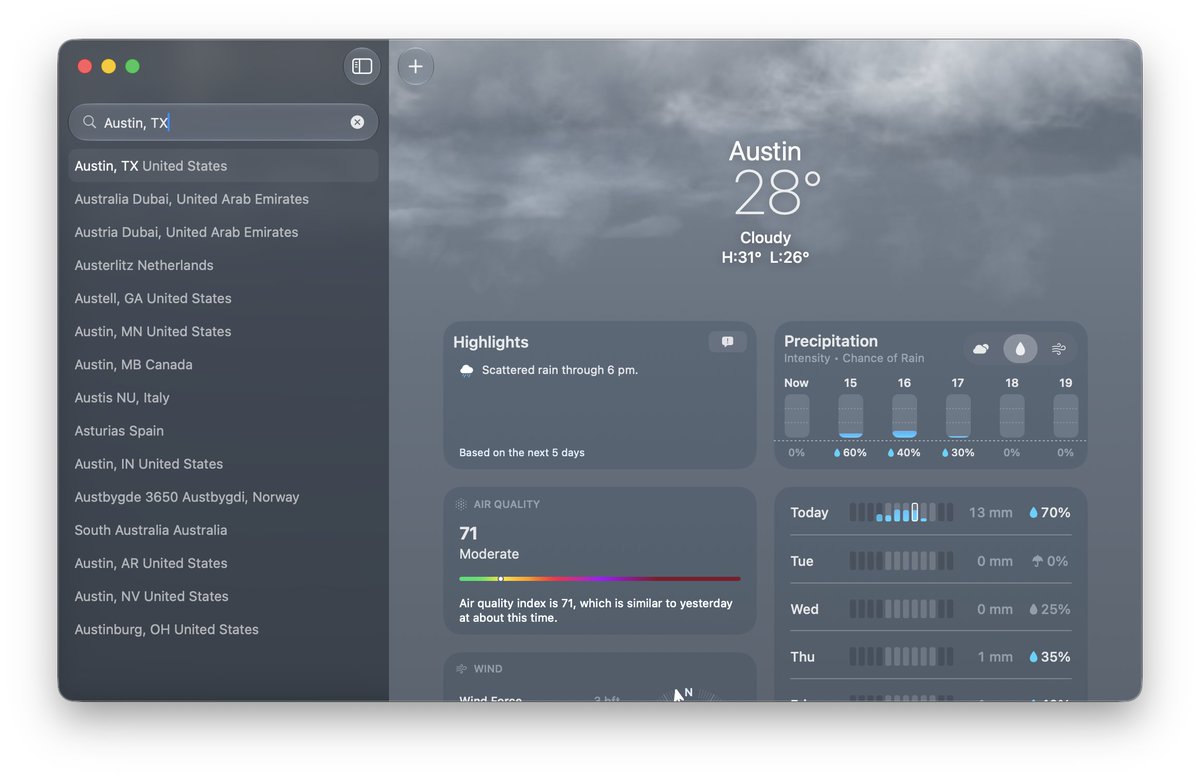This screenshot has width=1200, height=778.
Task: Select hour 19 precipitation bar
Action: [1066, 415]
